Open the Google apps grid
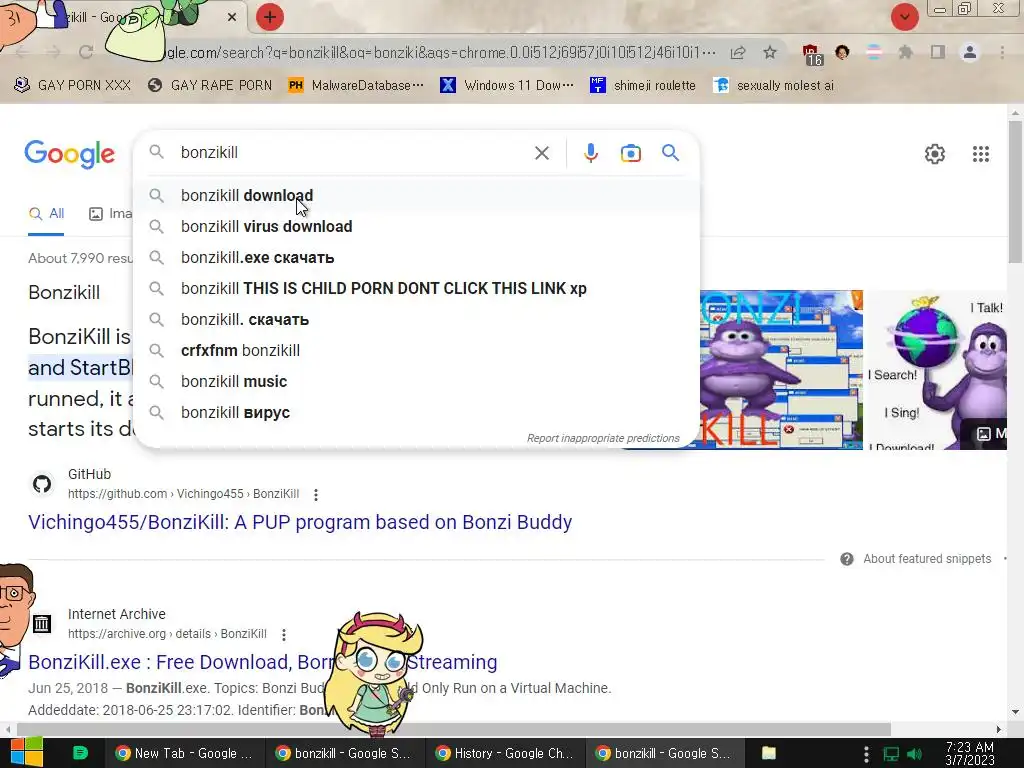1024x768 pixels. 981,154
